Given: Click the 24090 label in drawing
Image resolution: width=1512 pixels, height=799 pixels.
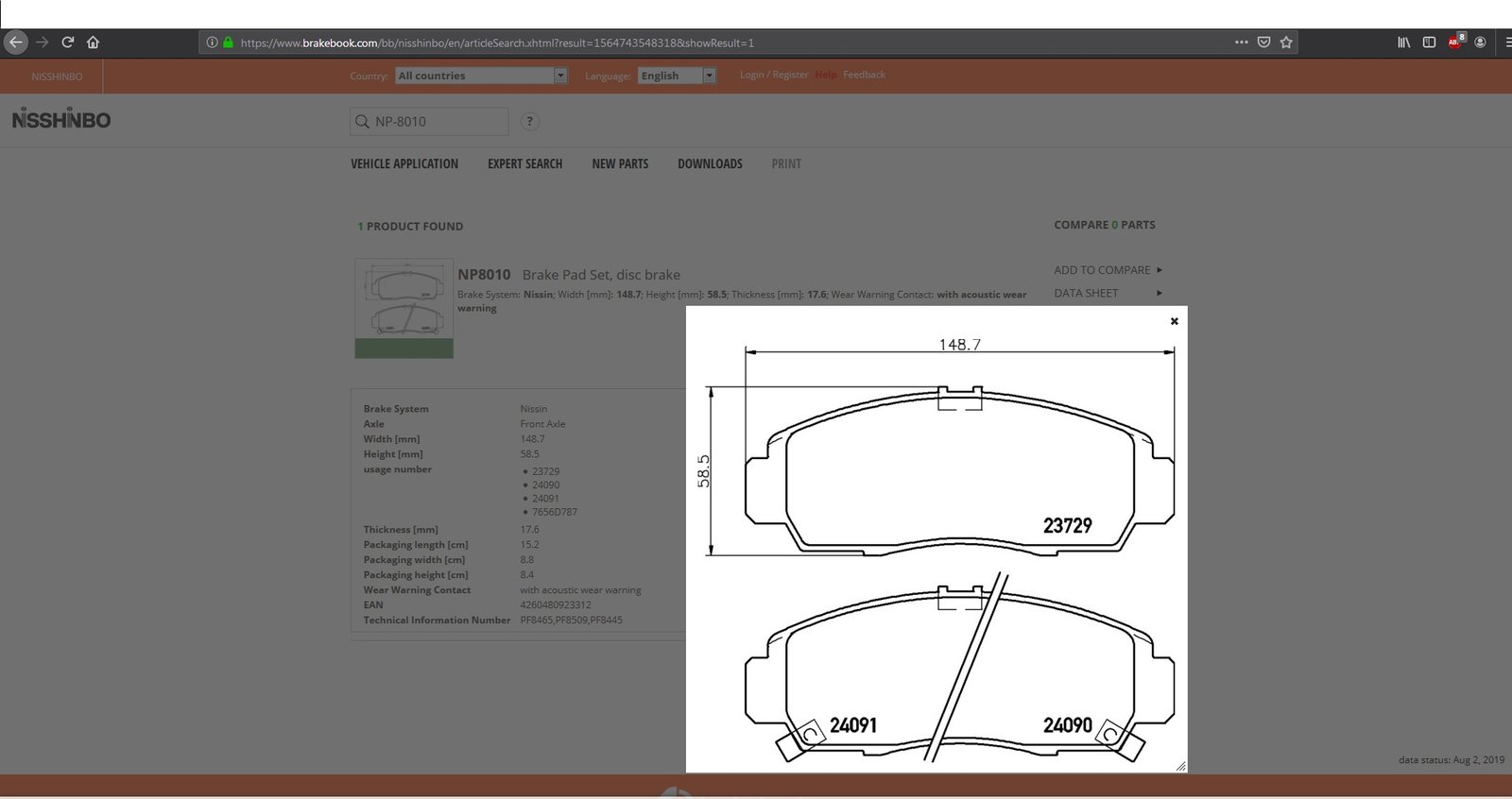Looking at the screenshot, I should pos(1068,725).
